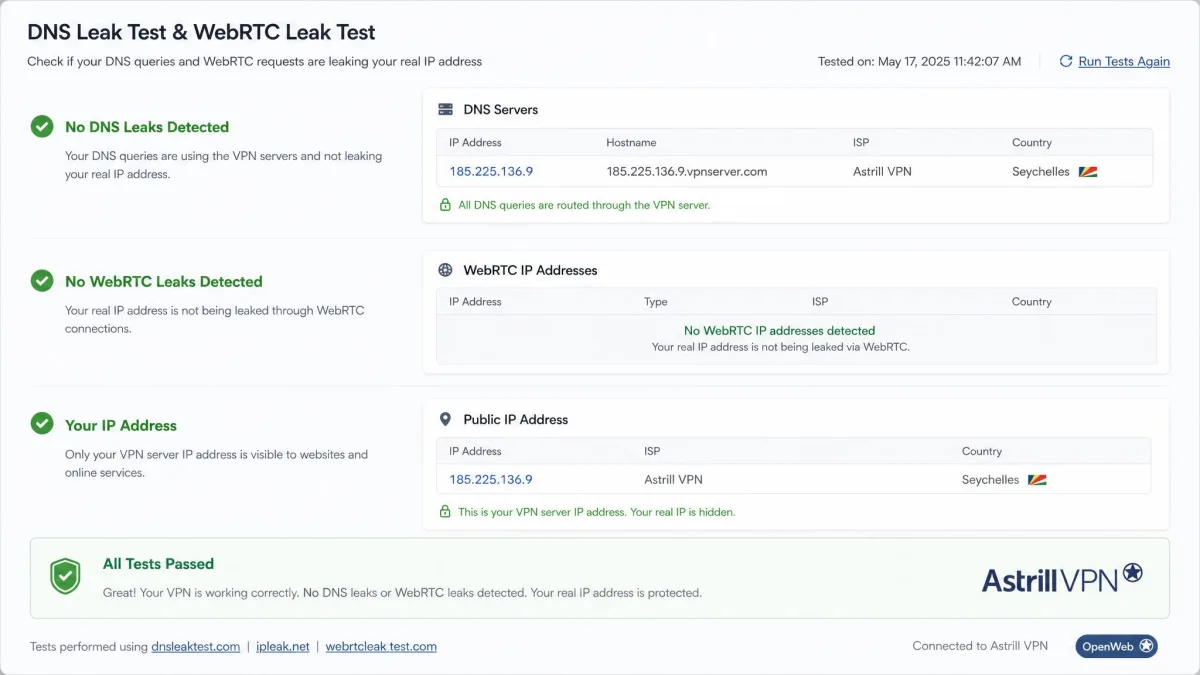Click the DNS Servers server icon
The height and width of the screenshot is (675, 1200).
(445, 109)
